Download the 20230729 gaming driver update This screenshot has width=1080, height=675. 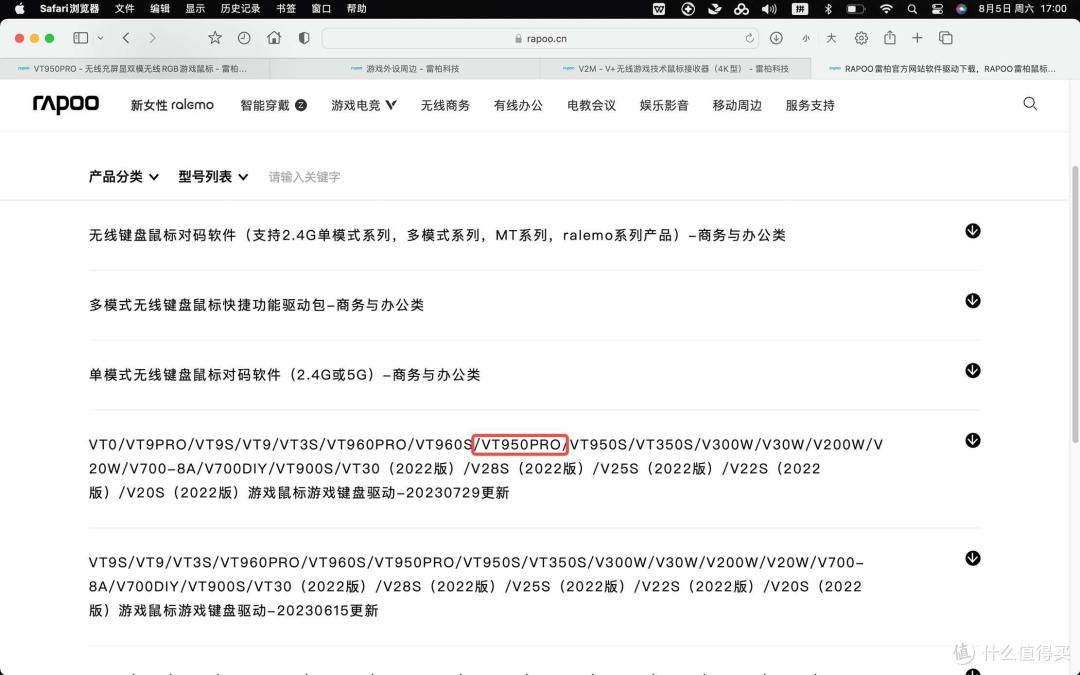click(x=973, y=440)
